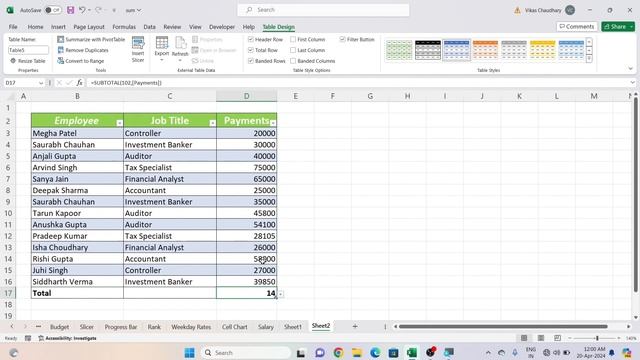Click the Table Name input field
Viewport: 640px width, 360px height.
(x=28, y=50)
